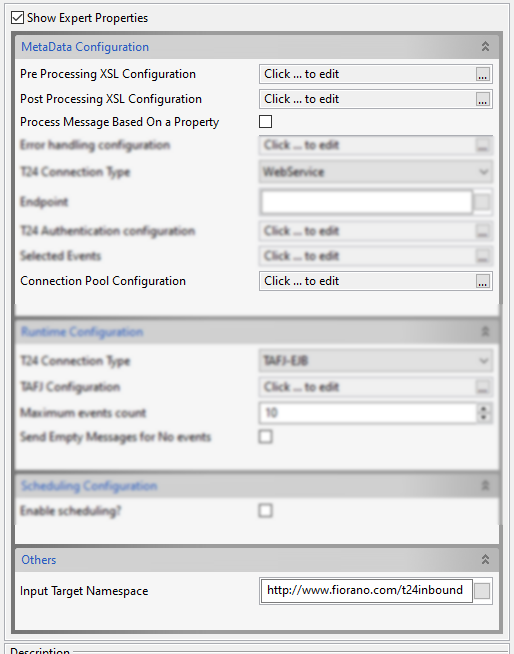
Task: Click the Others section header title
Action: pyautogui.click(x=39, y=560)
